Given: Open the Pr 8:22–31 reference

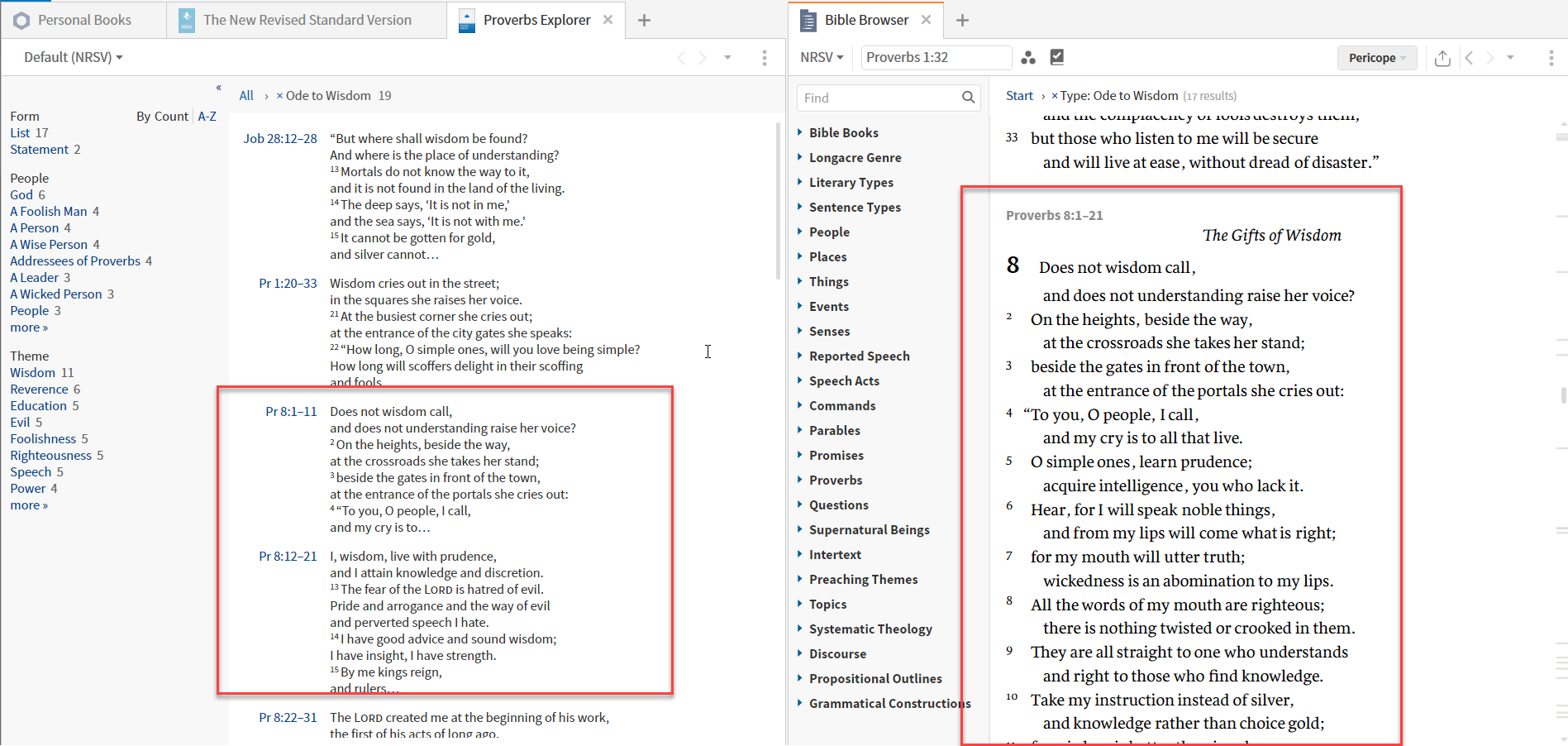Looking at the screenshot, I should [x=288, y=718].
